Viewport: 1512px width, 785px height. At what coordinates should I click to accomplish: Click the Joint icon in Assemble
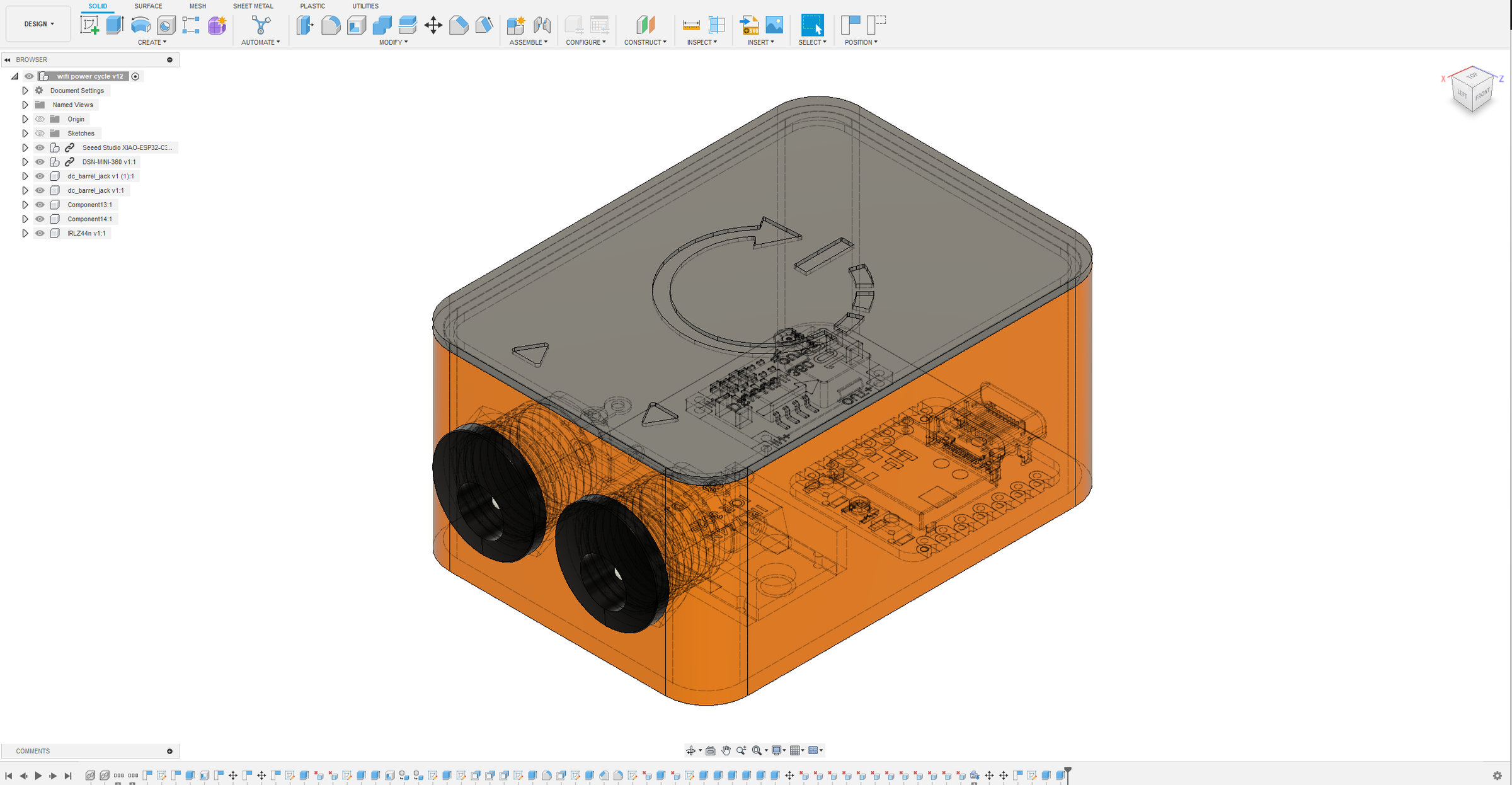click(x=542, y=25)
